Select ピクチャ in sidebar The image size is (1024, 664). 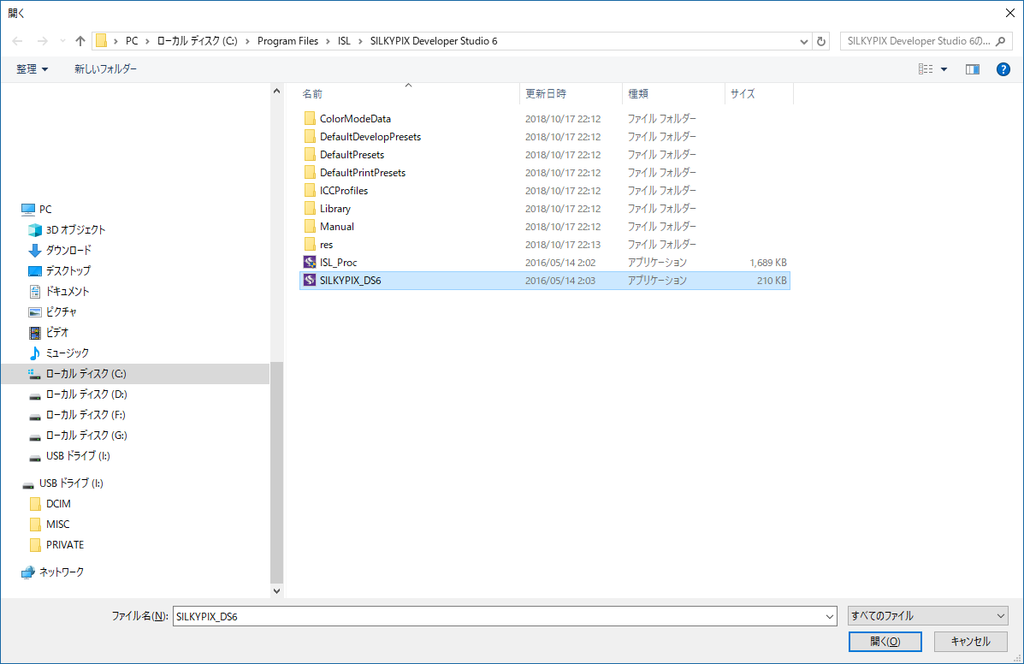click(x=61, y=312)
